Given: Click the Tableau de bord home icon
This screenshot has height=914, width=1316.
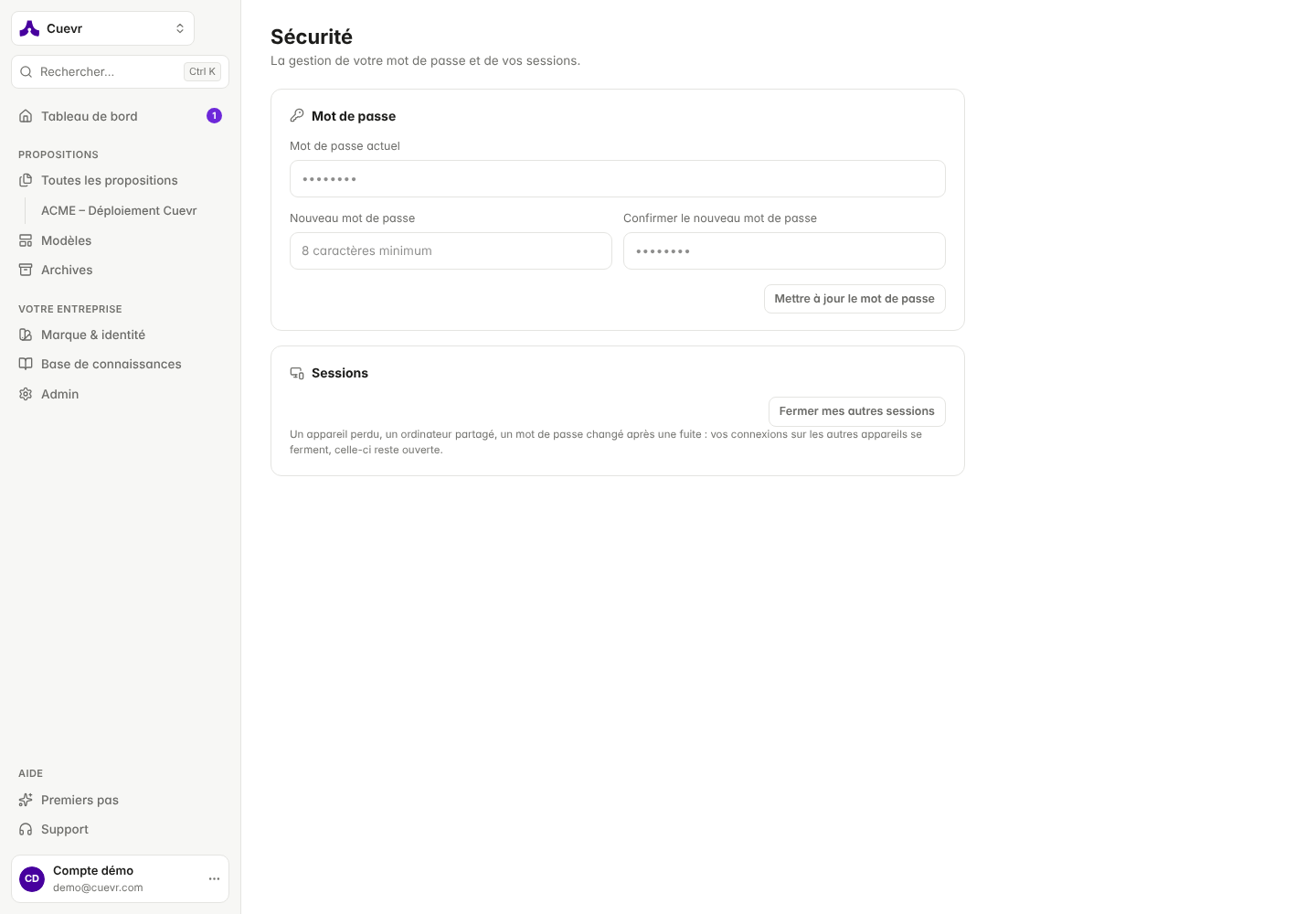Looking at the screenshot, I should [x=26, y=116].
